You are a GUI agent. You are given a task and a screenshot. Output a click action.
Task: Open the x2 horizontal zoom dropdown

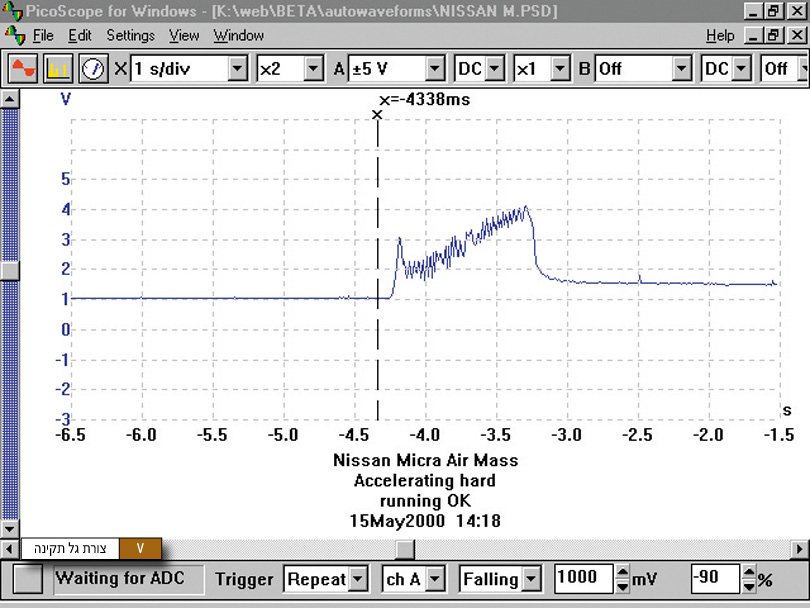(313, 69)
